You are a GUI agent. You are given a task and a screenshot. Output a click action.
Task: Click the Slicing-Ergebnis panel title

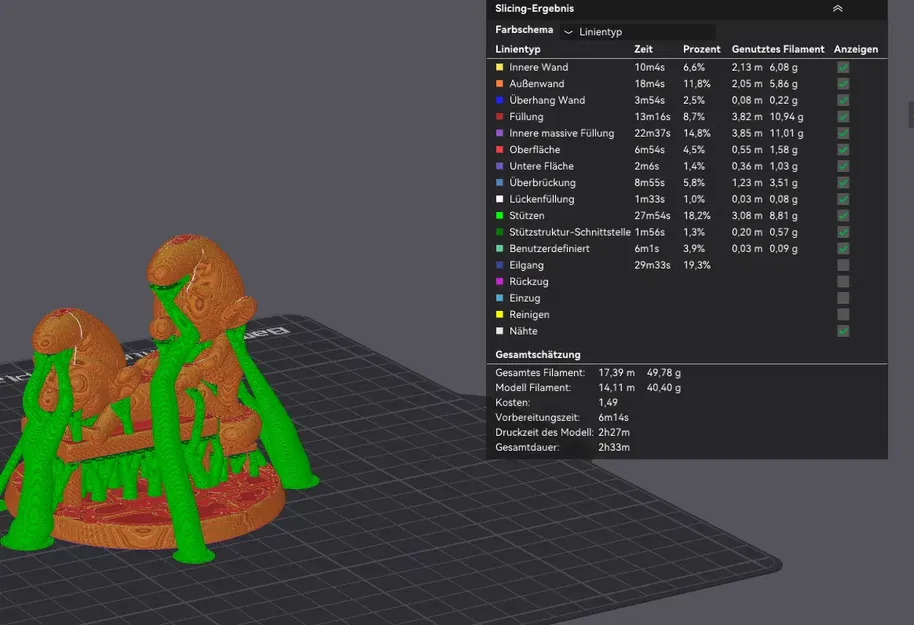(x=535, y=9)
